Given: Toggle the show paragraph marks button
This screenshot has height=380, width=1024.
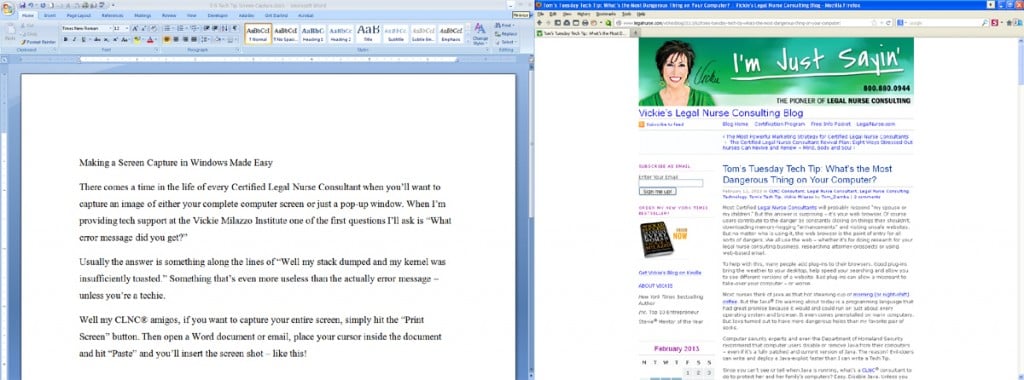Looking at the screenshot, I should click(x=235, y=28).
